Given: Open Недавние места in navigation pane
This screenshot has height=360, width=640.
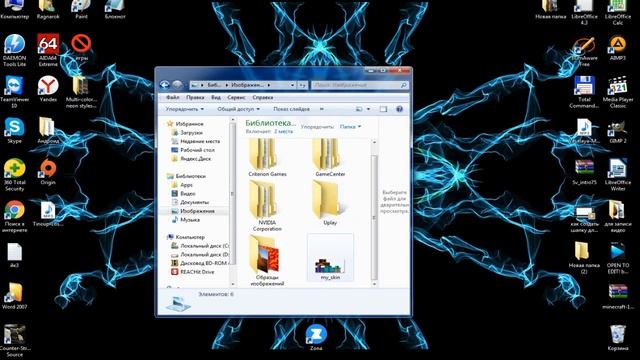Looking at the screenshot, I should 200,141.
